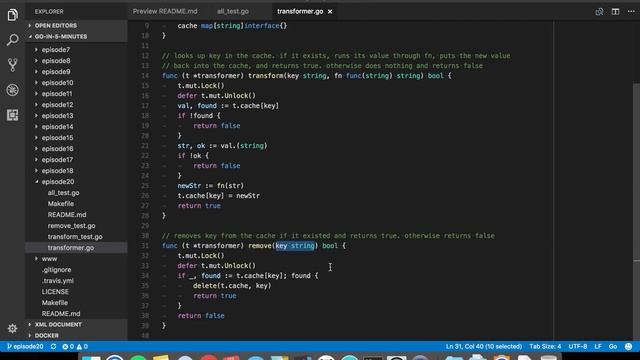The height and width of the screenshot is (360, 640).
Task: Click the line 31 func remove declaration
Action: (253, 246)
